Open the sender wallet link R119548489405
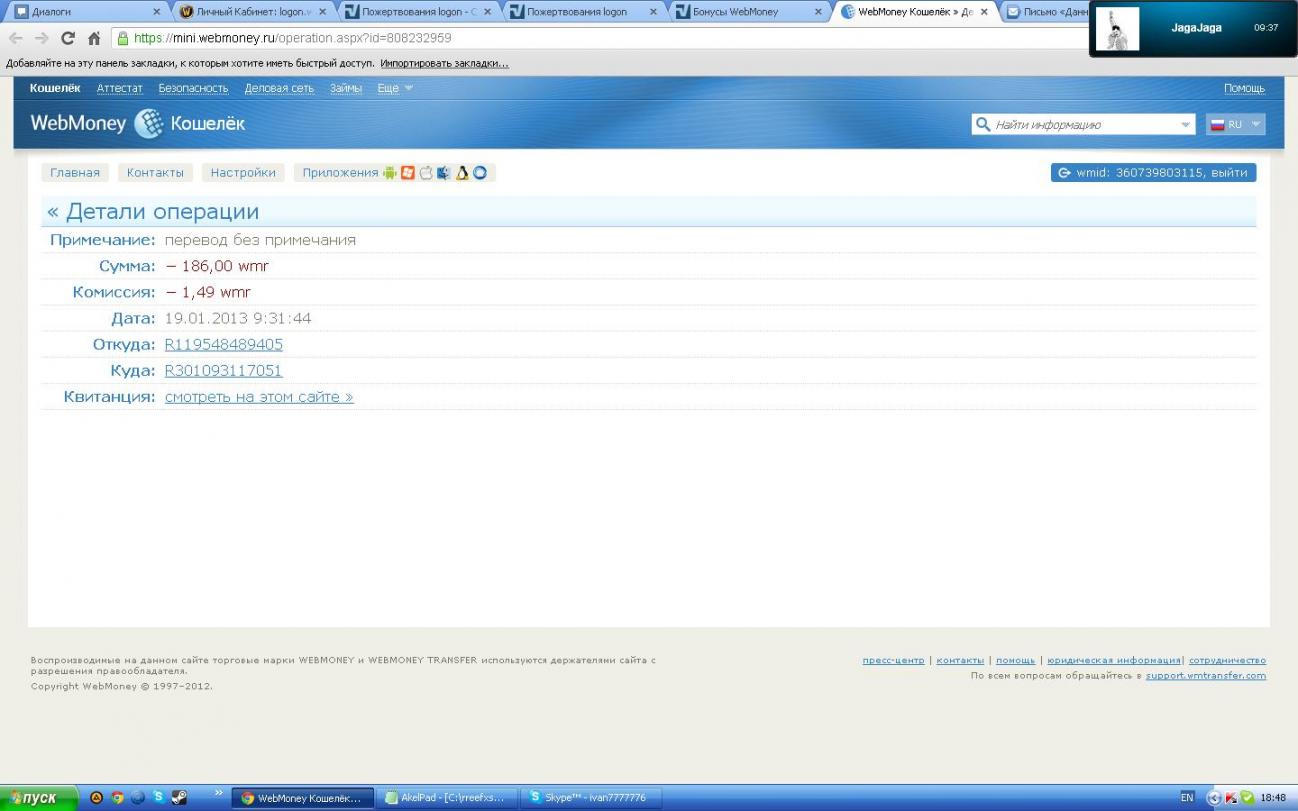Viewport: 1298px width, 811px height. point(224,345)
